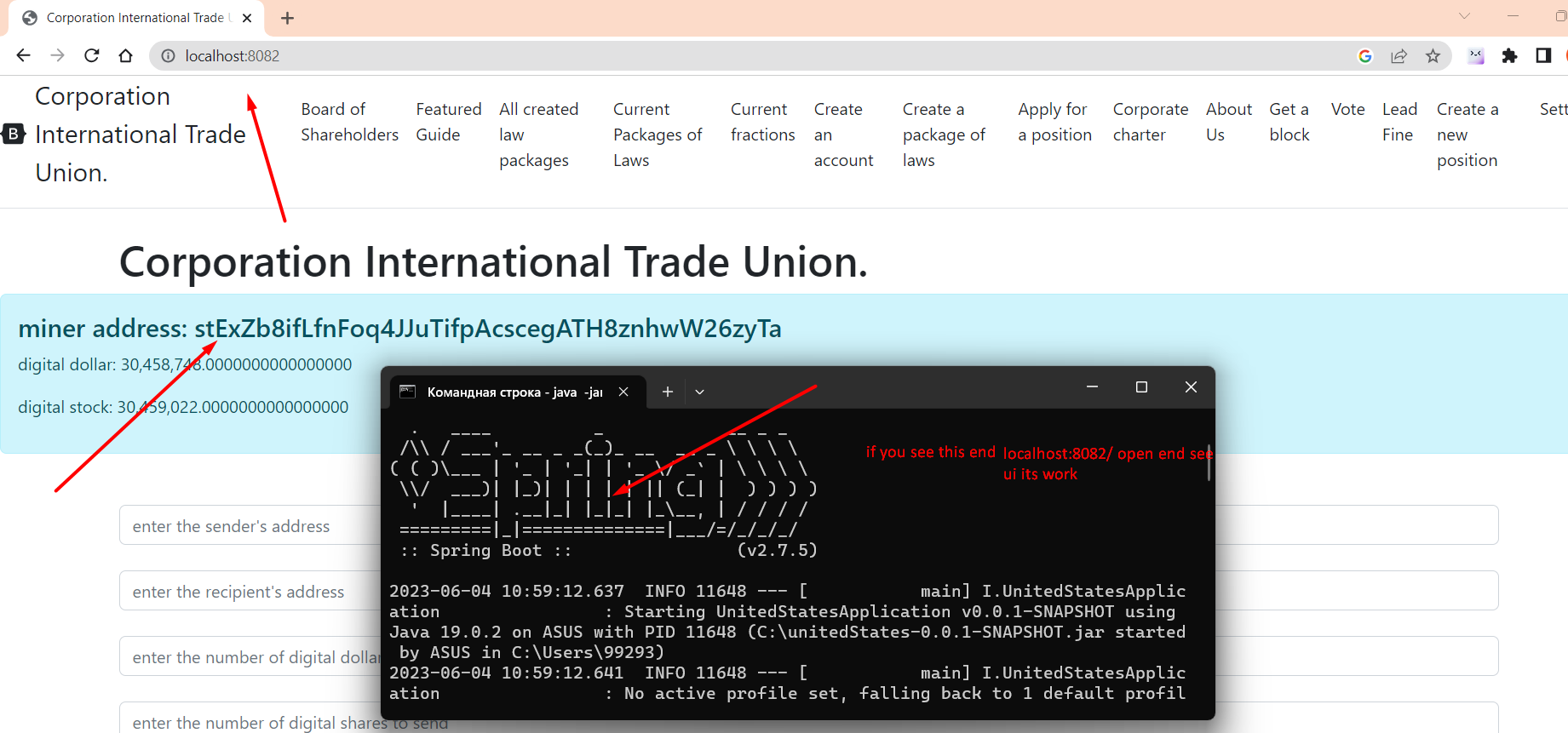Open the browser home page
Viewport: 1568px width, 733px height.
[126, 56]
